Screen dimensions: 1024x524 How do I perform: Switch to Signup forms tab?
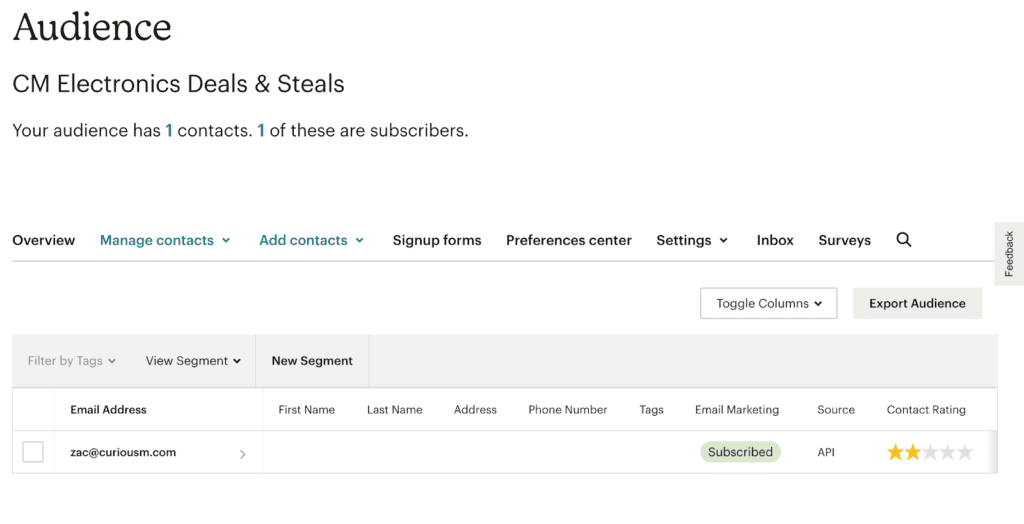click(x=437, y=240)
